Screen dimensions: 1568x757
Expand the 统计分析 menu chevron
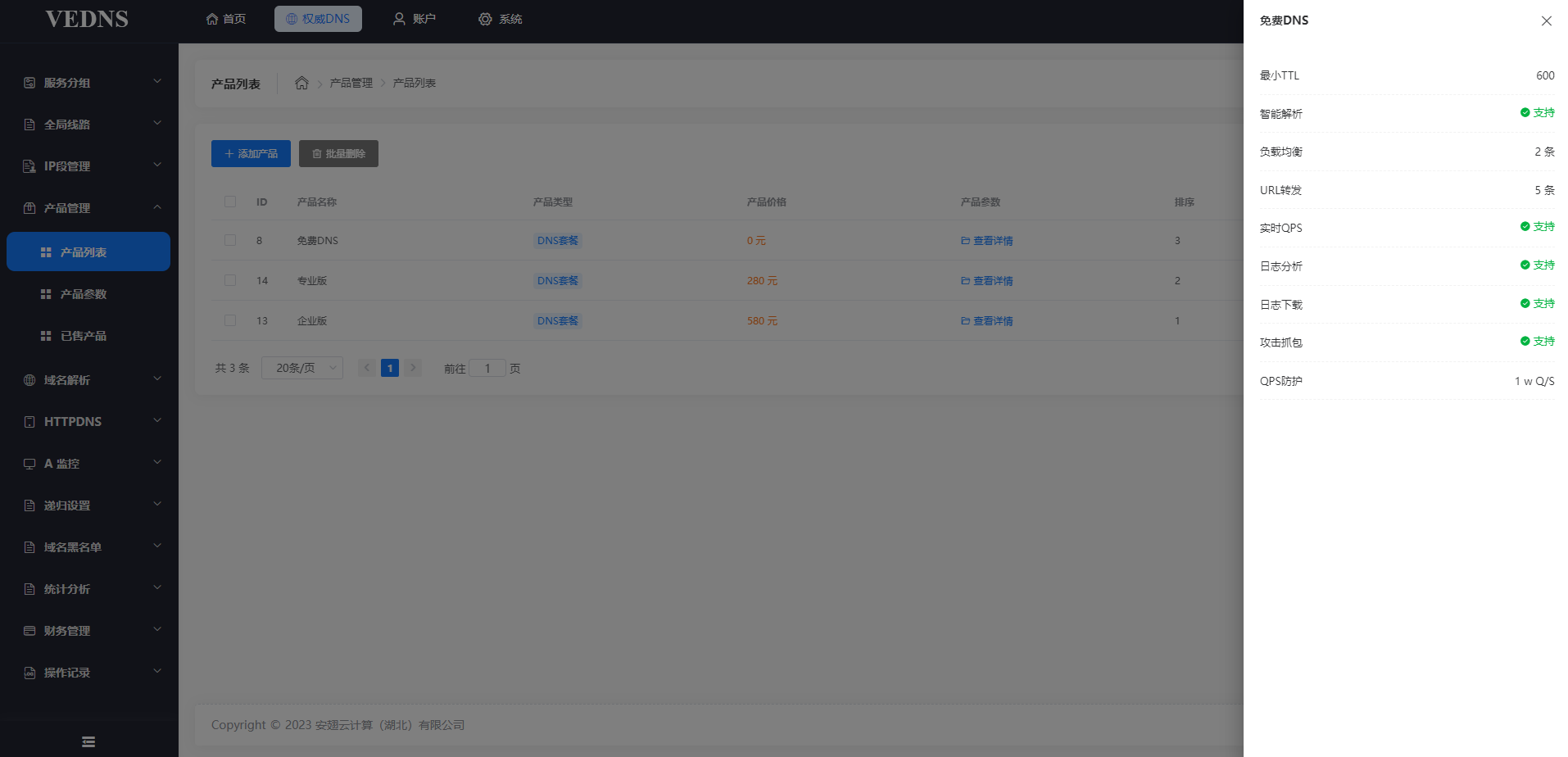157,587
